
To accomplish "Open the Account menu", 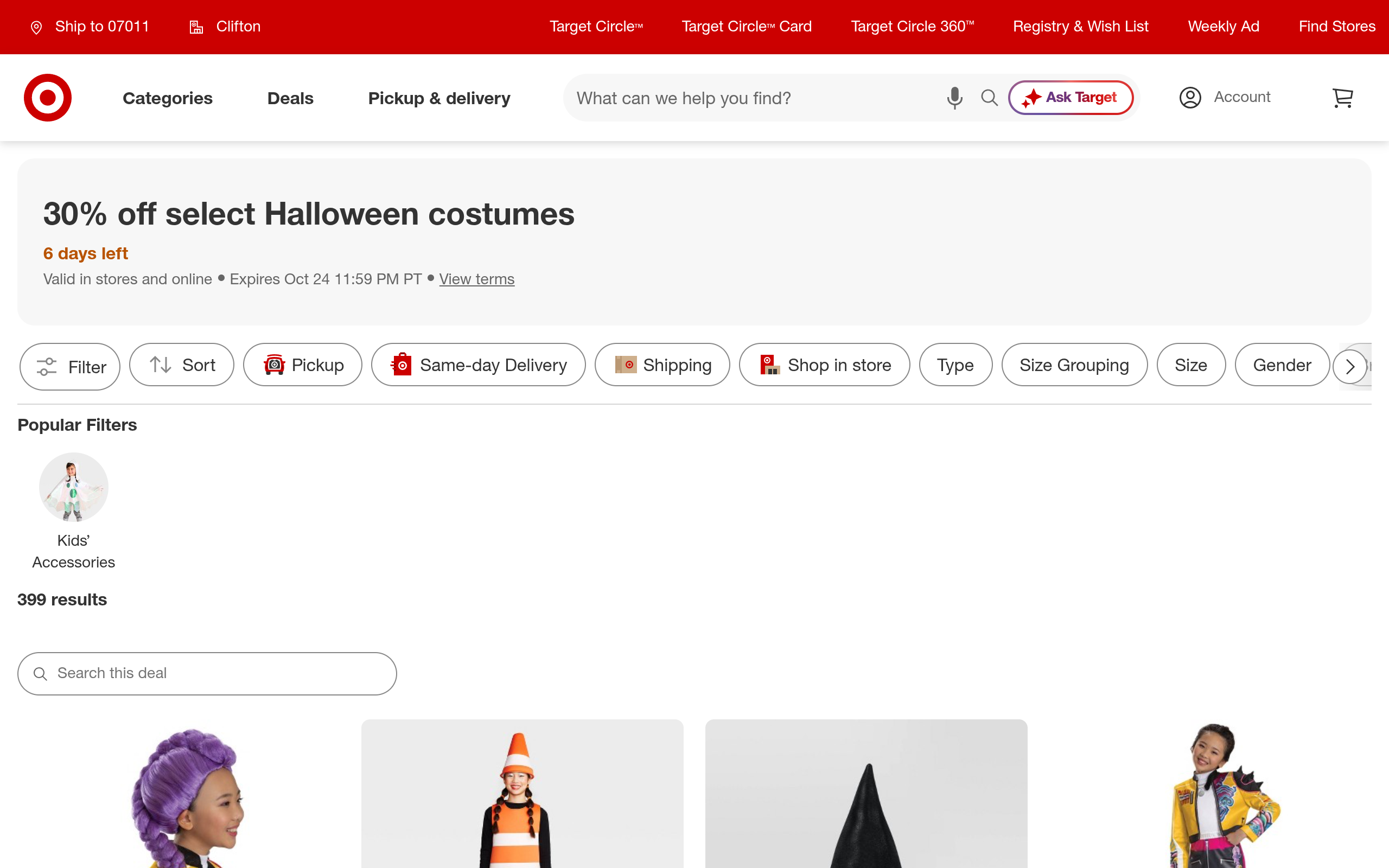I will pyautogui.click(x=1225, y=98).
